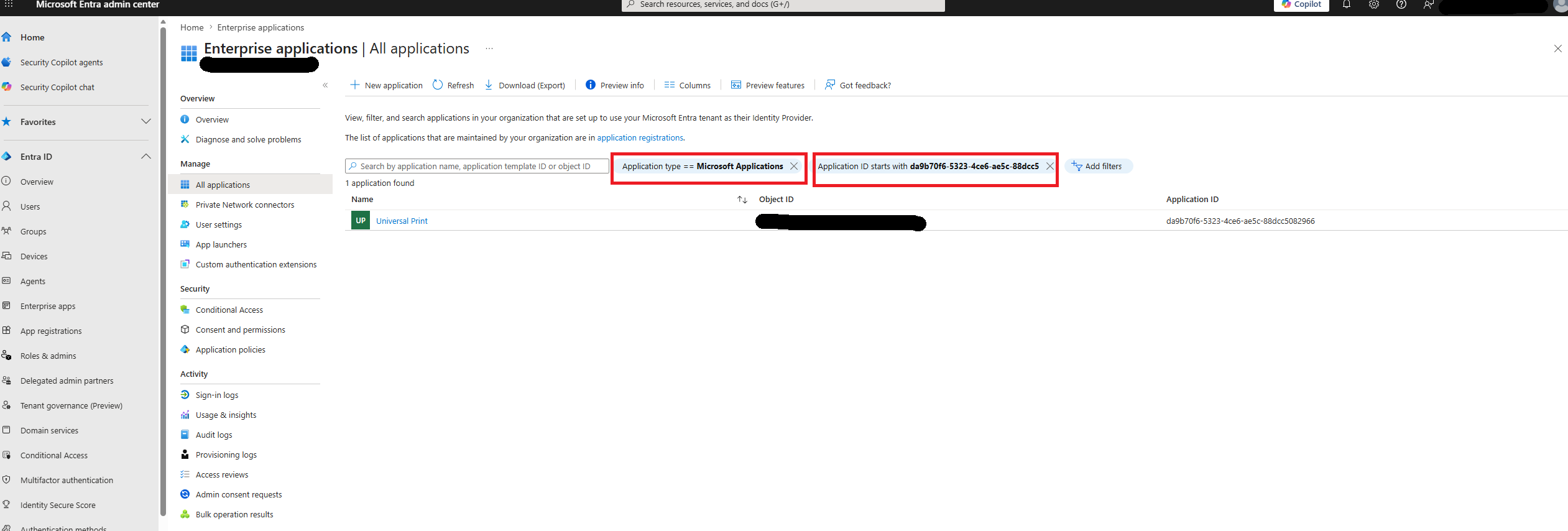The height and width of the screenshot is (531, 1568).
Task: Open the help question mark icon
Action: tap(1401, 4)
